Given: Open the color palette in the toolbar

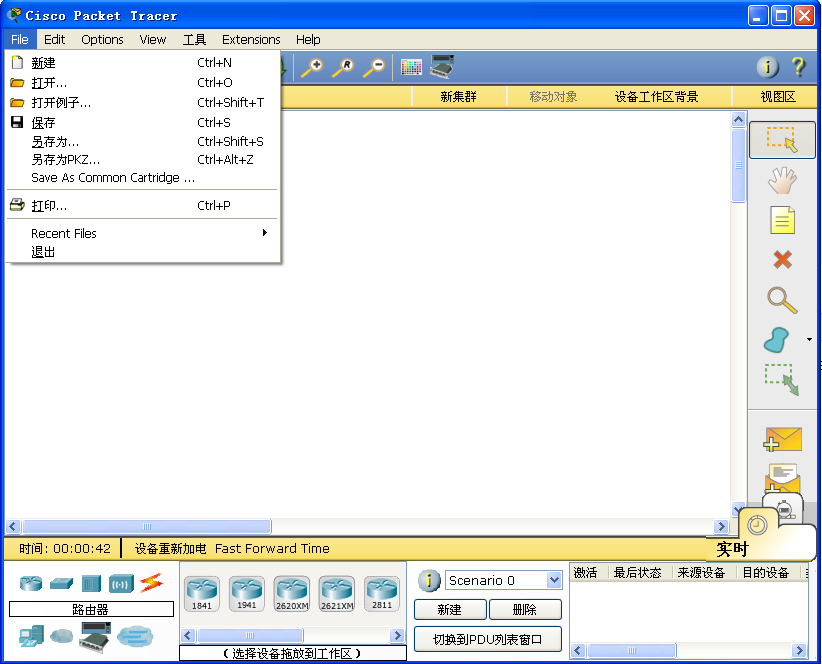Looking at the screenshot, I should point(411,67).
